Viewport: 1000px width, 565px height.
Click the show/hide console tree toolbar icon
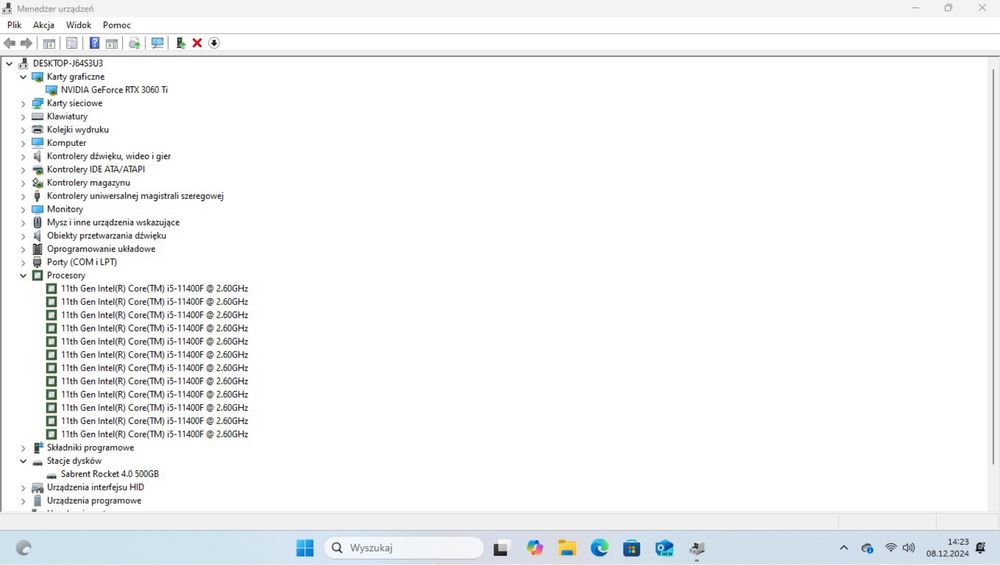(49, 43)
